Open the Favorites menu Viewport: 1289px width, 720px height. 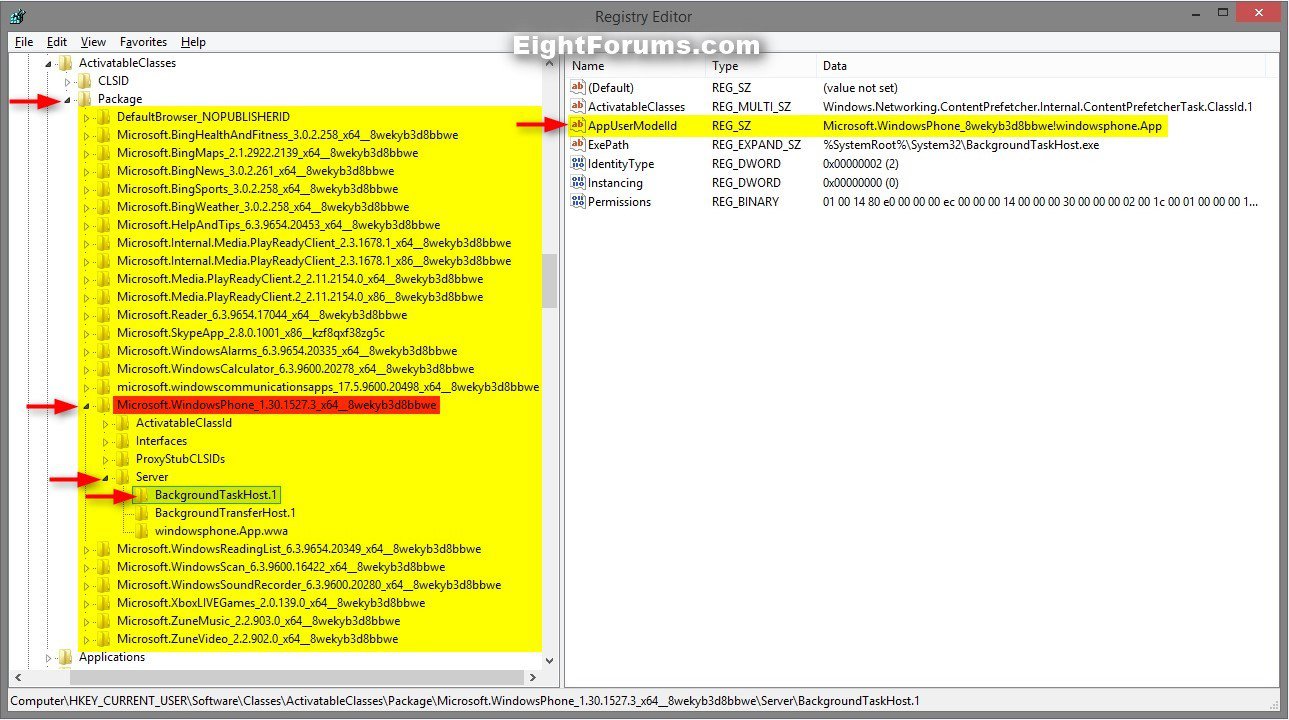click(143, 42)
